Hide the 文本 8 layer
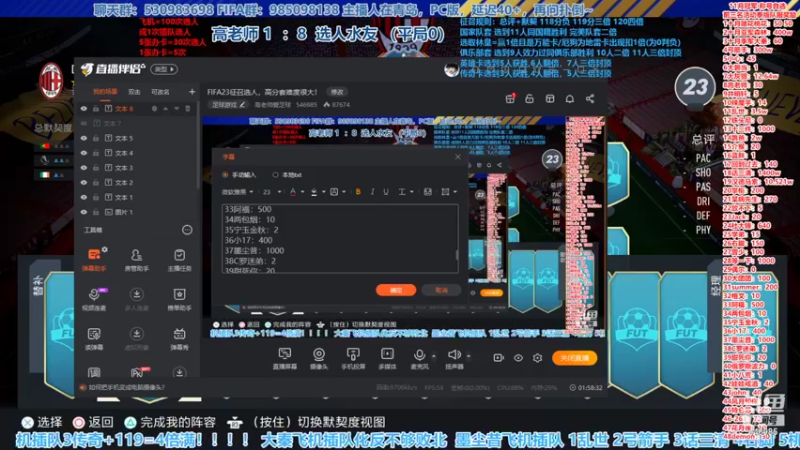This screenshot has width=800, height=450. (x=84, y=109)
